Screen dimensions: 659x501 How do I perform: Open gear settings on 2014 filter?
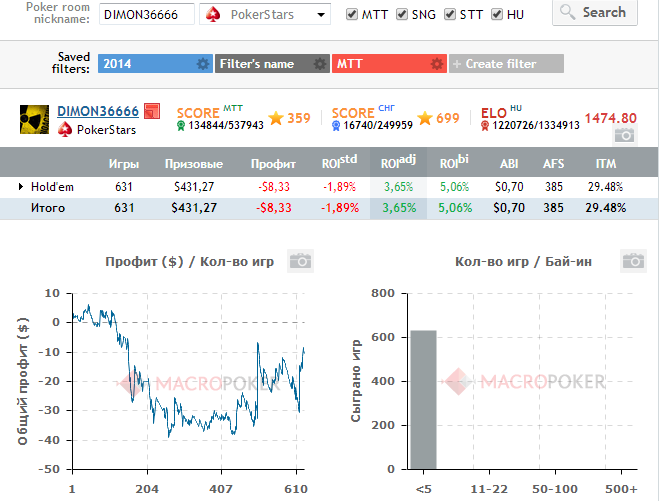coord(203,64)
